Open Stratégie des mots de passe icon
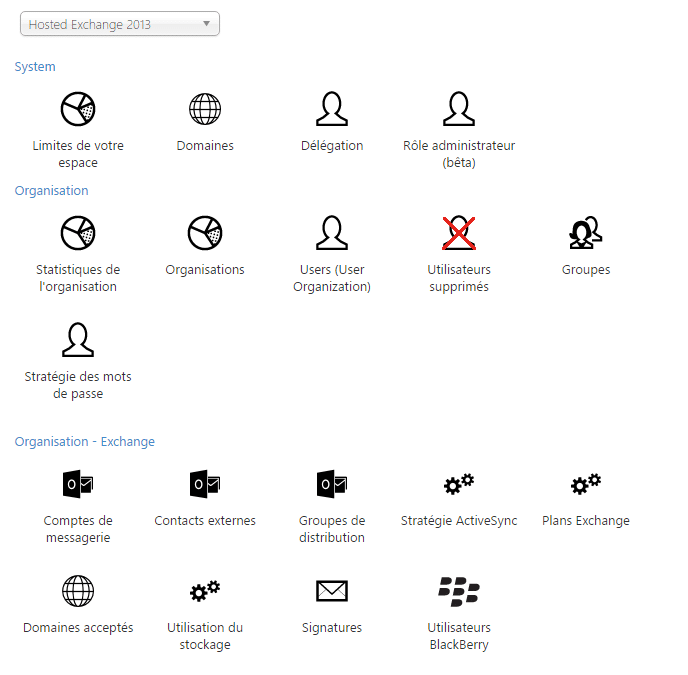688x675 pixels. click(x=78, y=340)
